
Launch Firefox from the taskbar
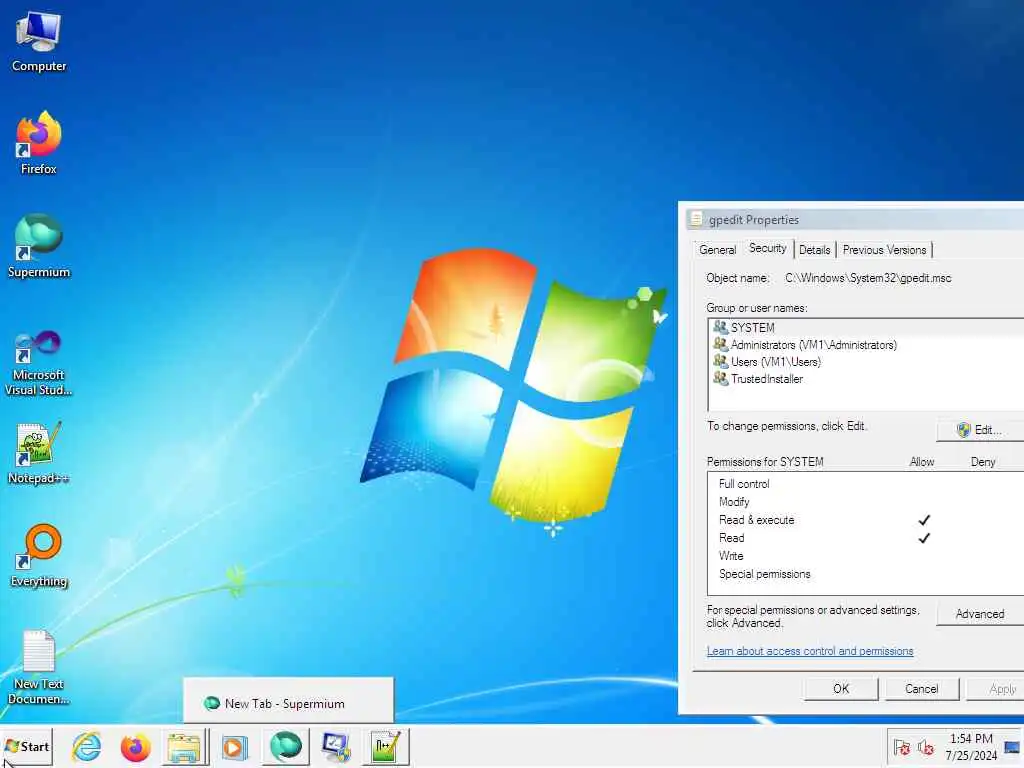click(135, 746)
